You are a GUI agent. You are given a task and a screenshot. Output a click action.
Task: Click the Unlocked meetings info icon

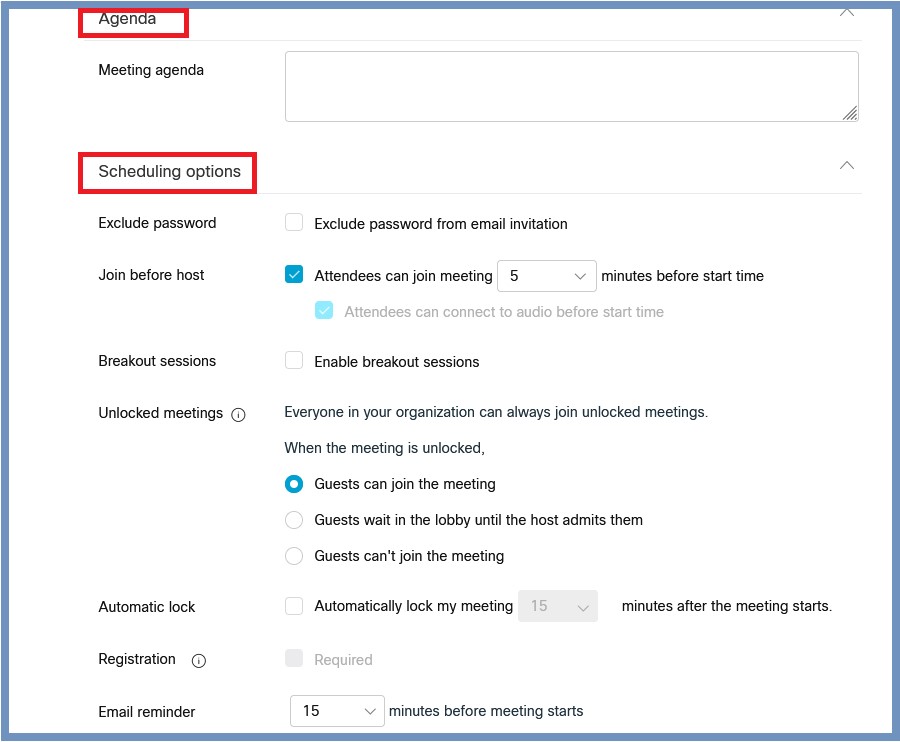tap(238, 414)
